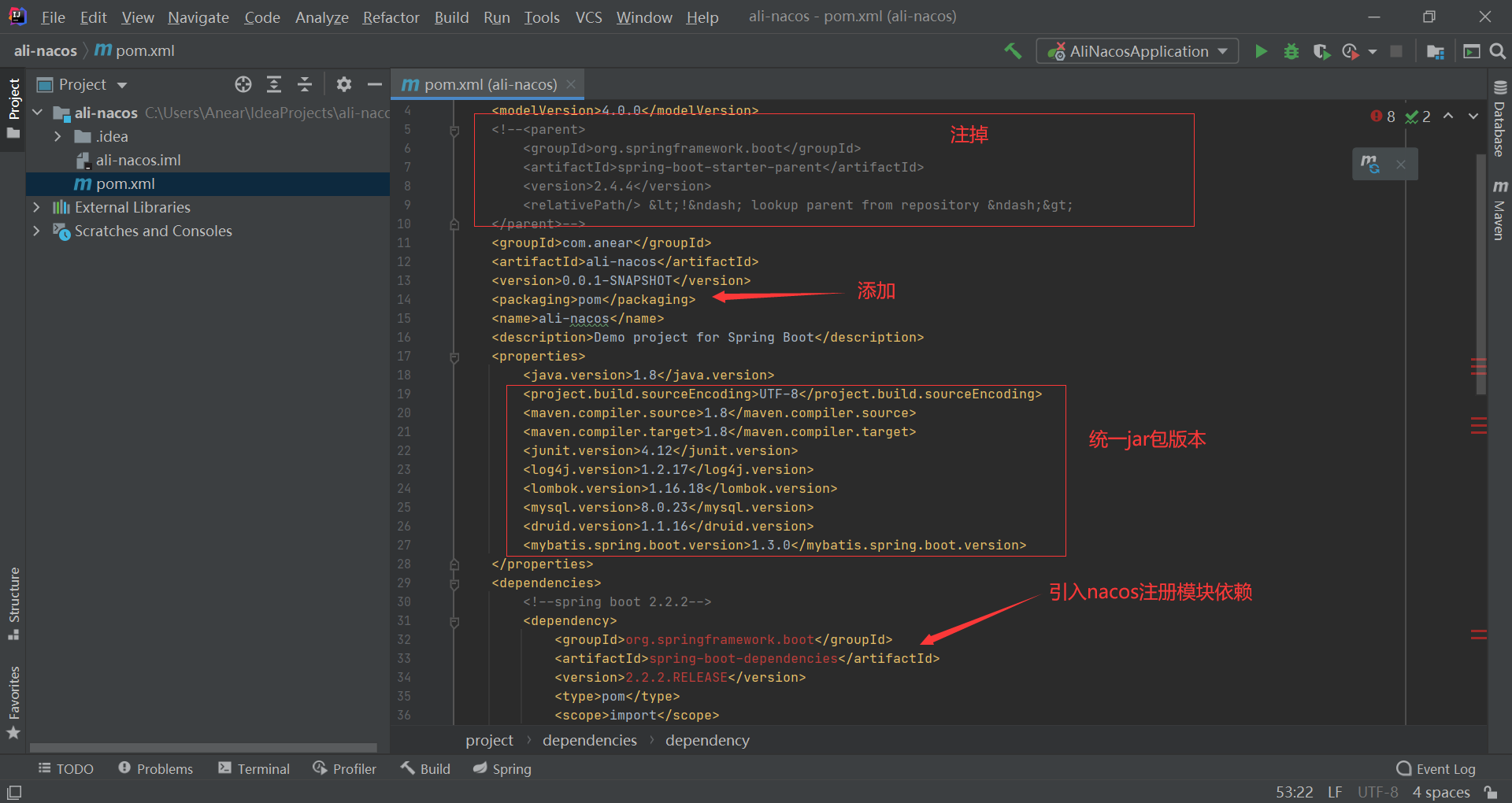
Task: Start debugging with the bug icon
Action: [1291, 51]
